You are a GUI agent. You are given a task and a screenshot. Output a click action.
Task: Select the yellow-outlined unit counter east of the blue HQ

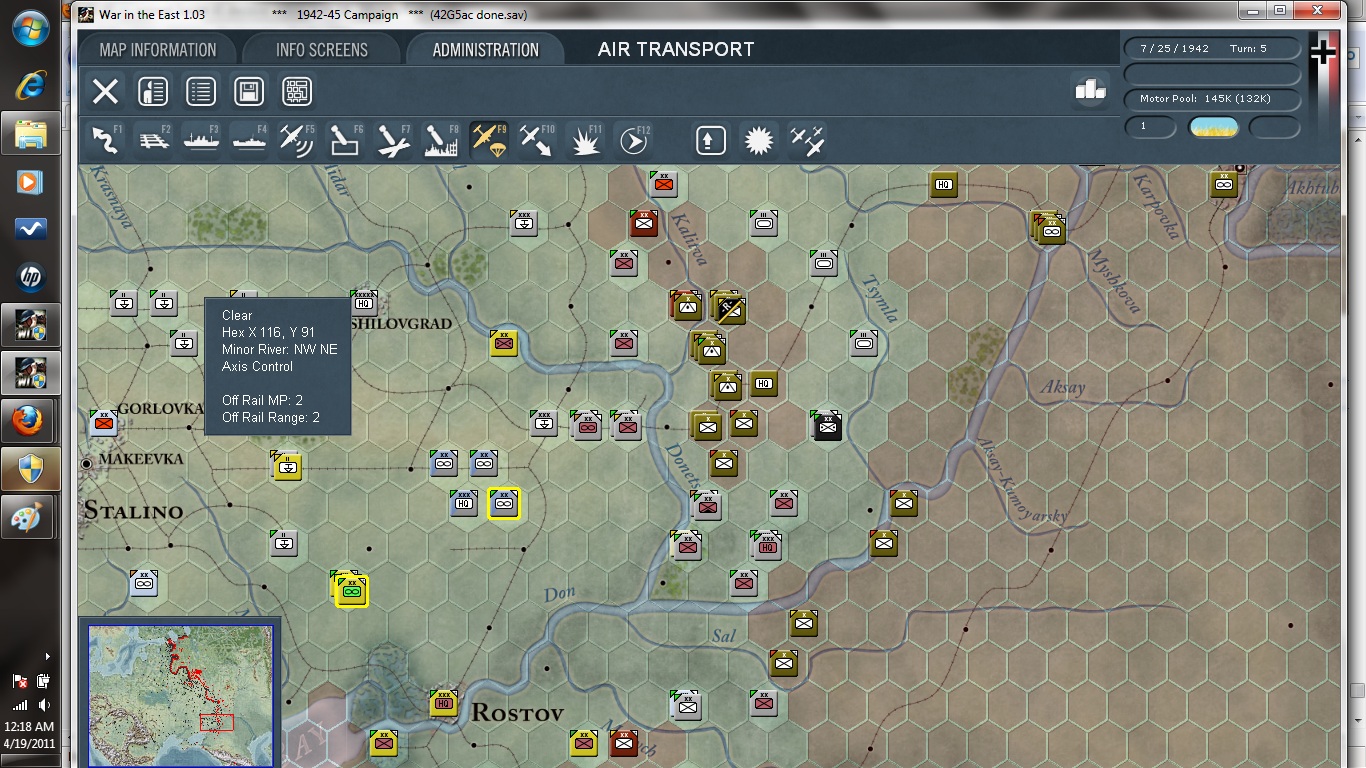click(x=504, y=504)
